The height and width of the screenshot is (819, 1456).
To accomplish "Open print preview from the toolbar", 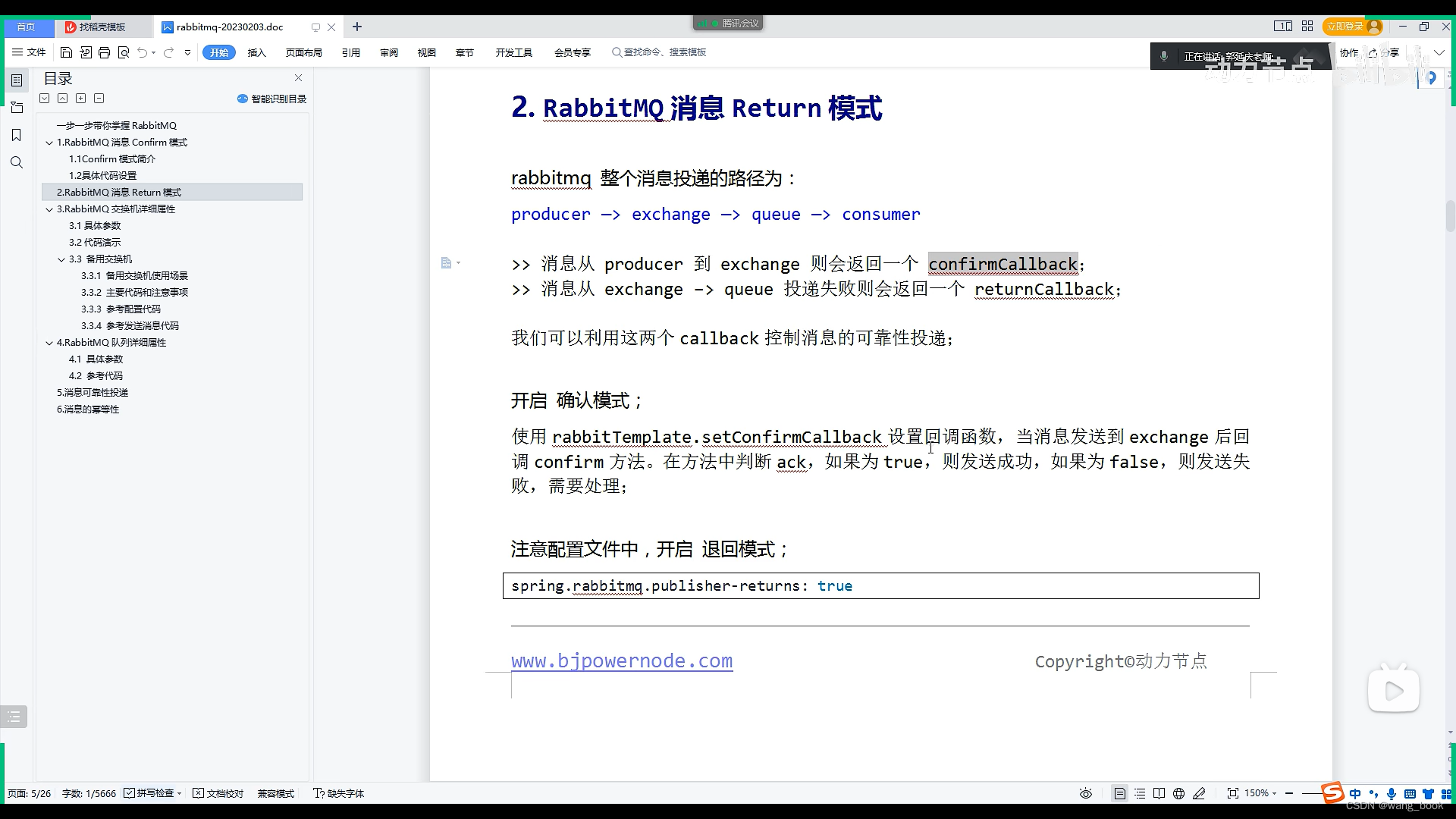I will pyautogui.click(x=124, y=52).
